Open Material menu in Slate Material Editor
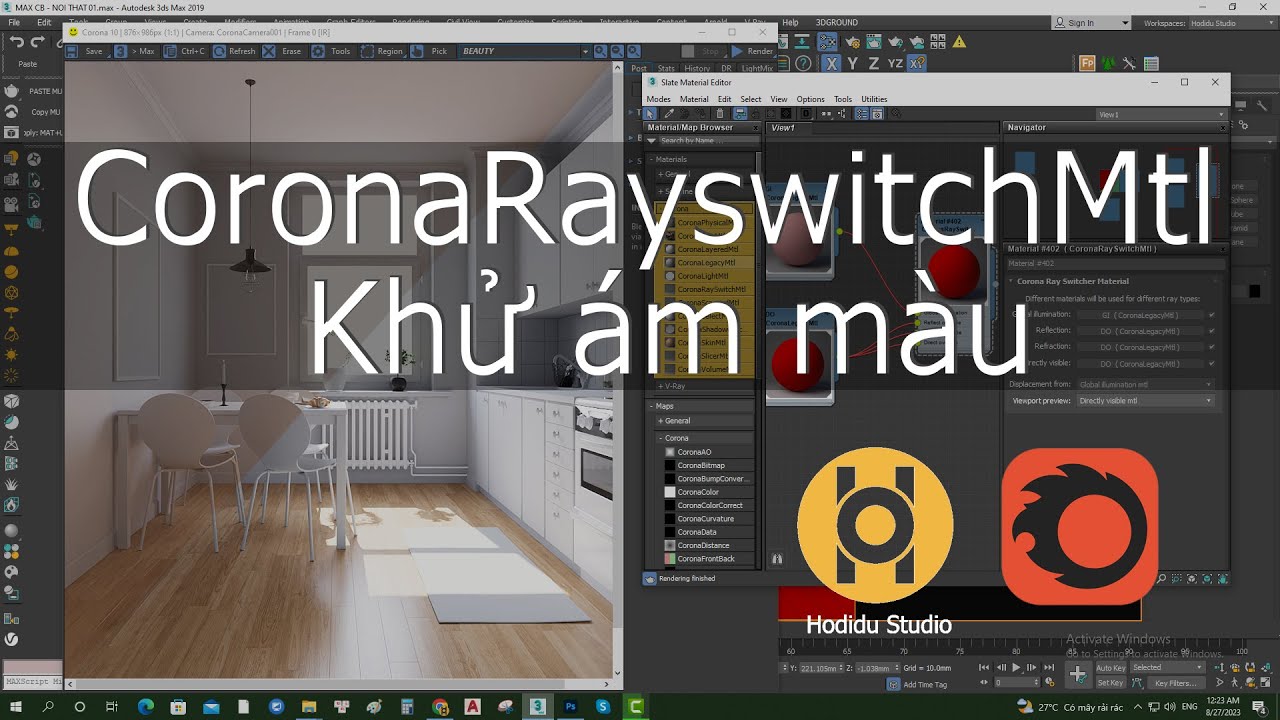Screen dimensions: 1280x720 tap(694, 99)
